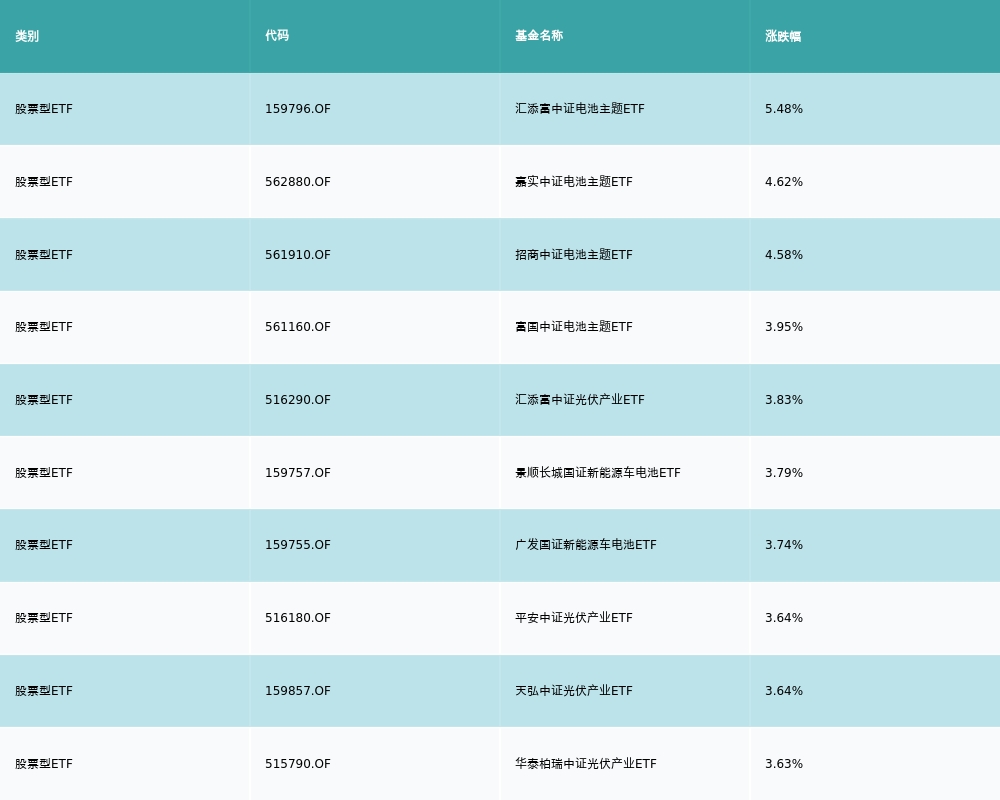This screenshot has width=1000, height=800.
Task: Click 股票型ETF in the 516180.OF row
Action: click(x=44, y=618)
